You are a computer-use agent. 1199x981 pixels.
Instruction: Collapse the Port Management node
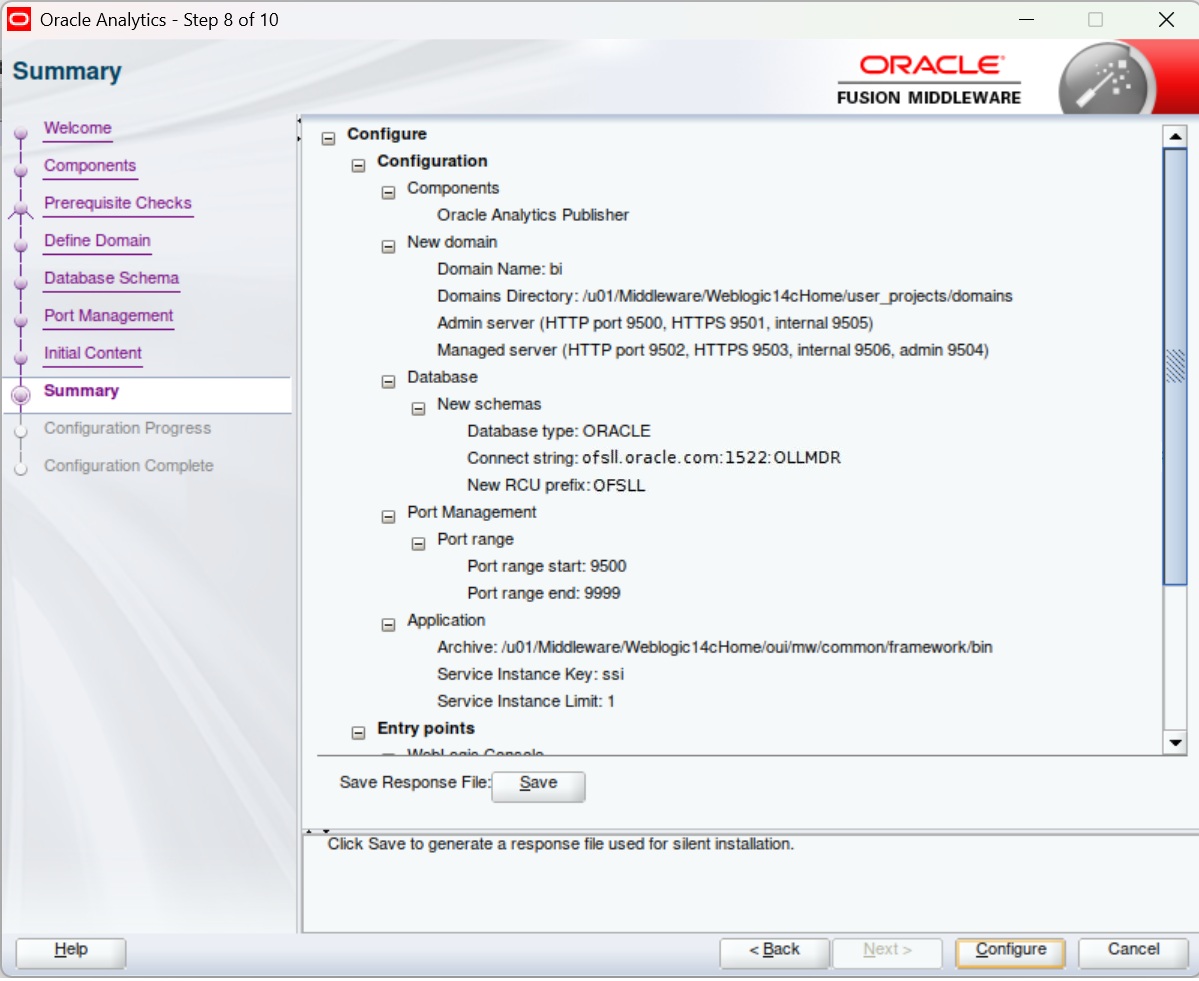click(x=388, y=517)
